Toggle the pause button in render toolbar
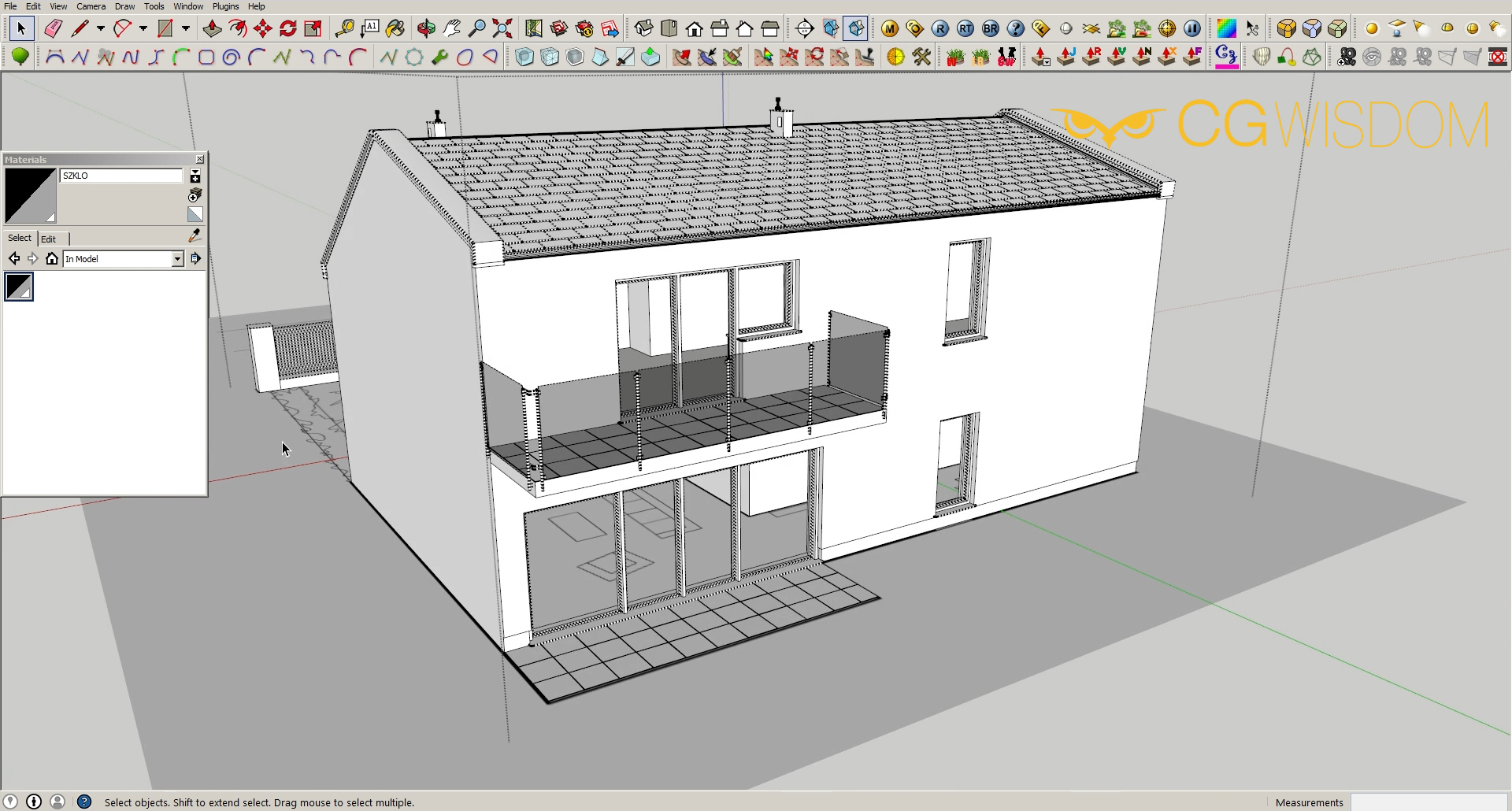The width and height of the screenshot is (1512, 811). [x=1192, y=29]
